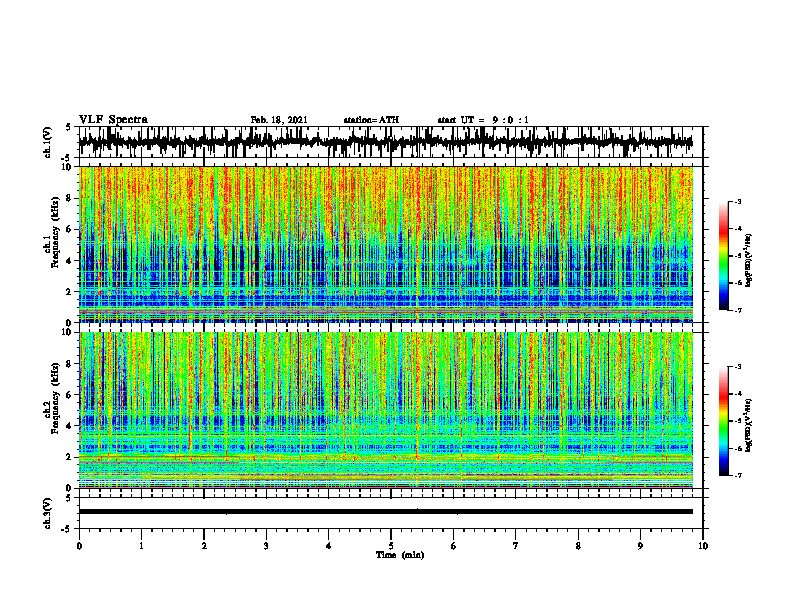Click time axis tick label '8'
The width and height of the screenshot is (792, 612).
click(x=578, y=546)
